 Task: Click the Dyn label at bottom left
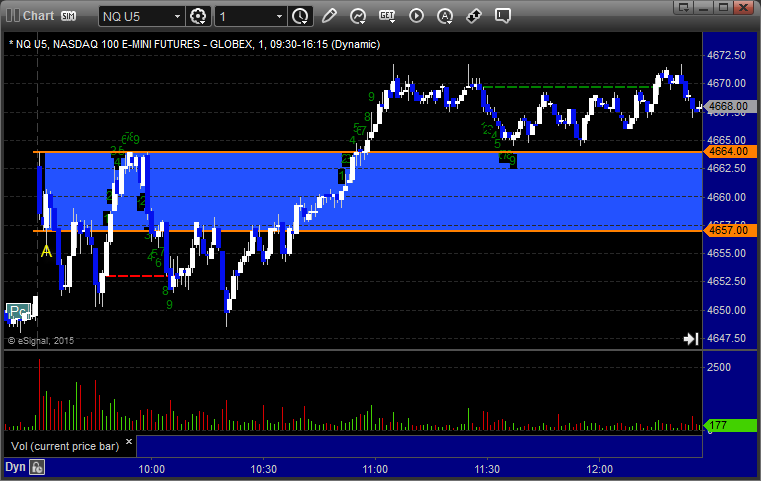pos(15,467)
